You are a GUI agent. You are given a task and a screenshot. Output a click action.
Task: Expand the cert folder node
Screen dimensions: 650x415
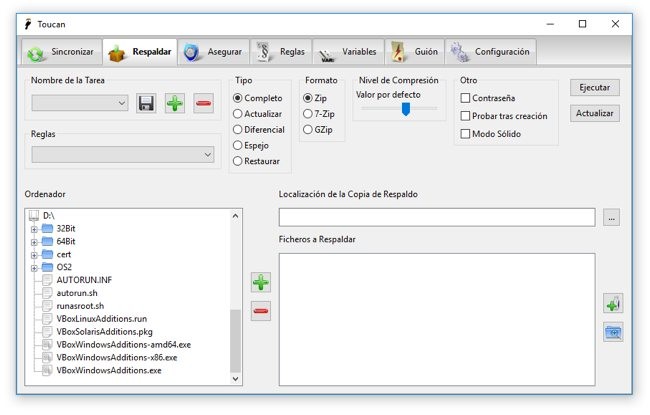pos(34,255)
